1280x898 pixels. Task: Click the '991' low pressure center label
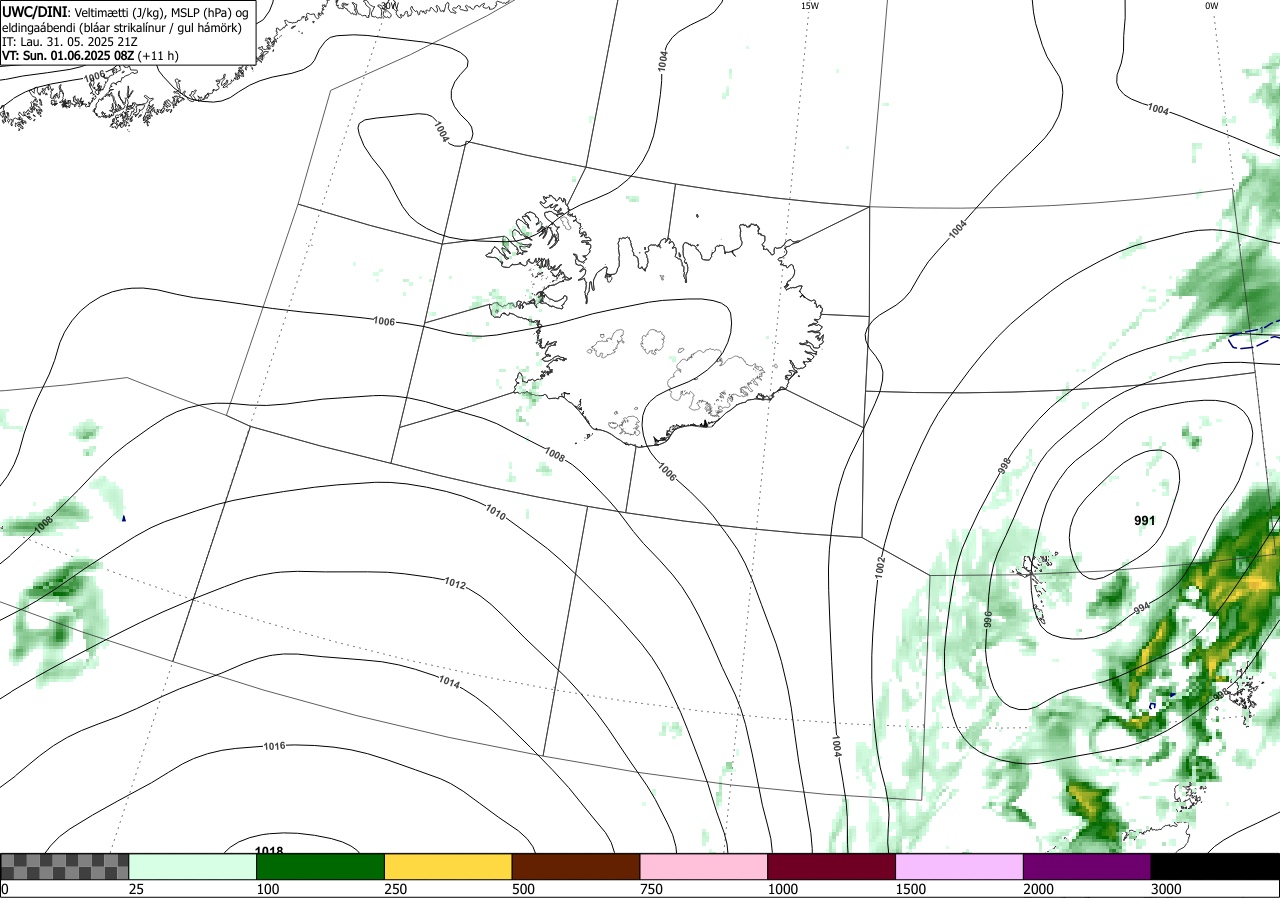[1145, 521]
